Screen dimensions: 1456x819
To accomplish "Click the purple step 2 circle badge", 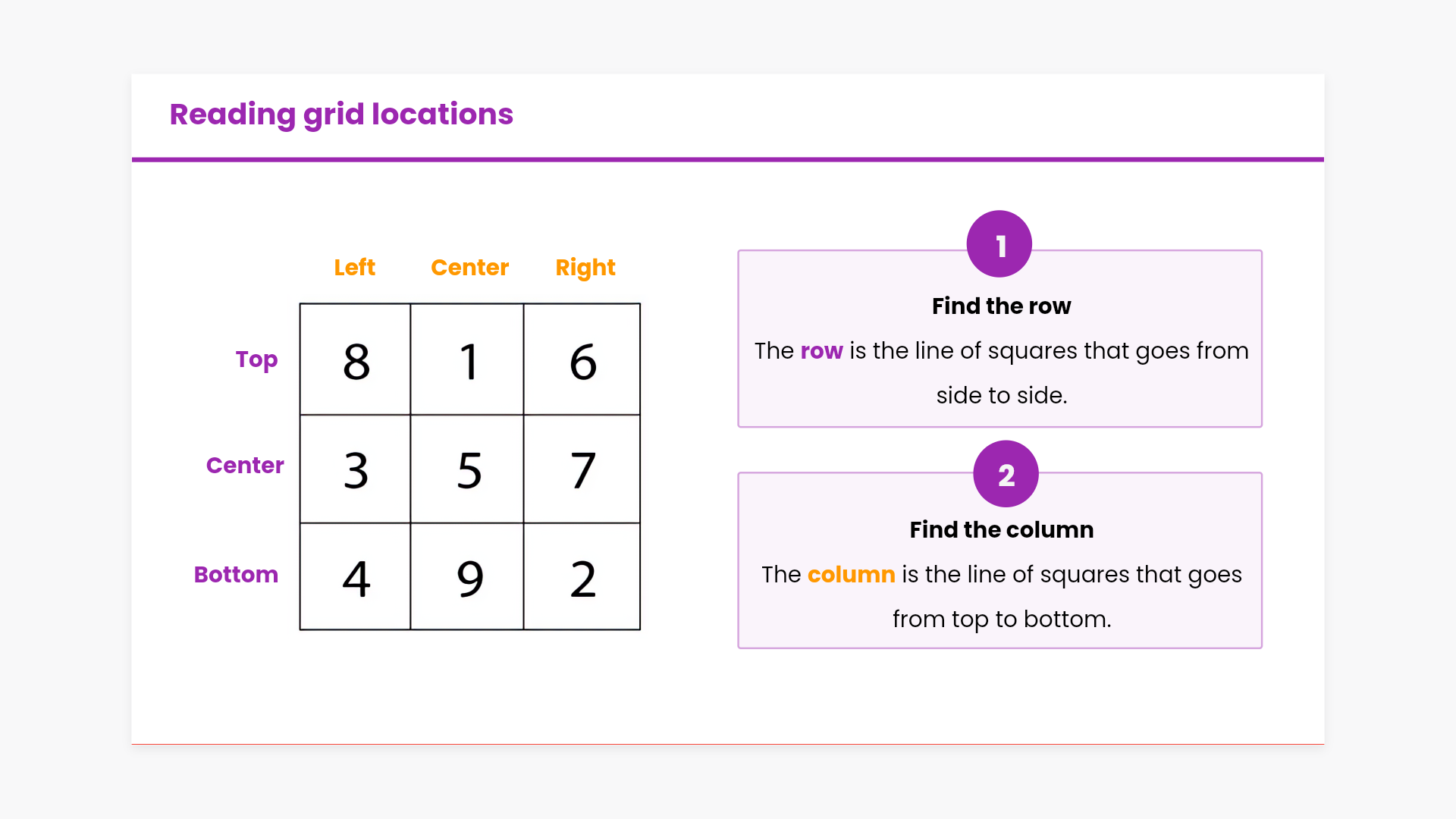I will pos(1006,474).
